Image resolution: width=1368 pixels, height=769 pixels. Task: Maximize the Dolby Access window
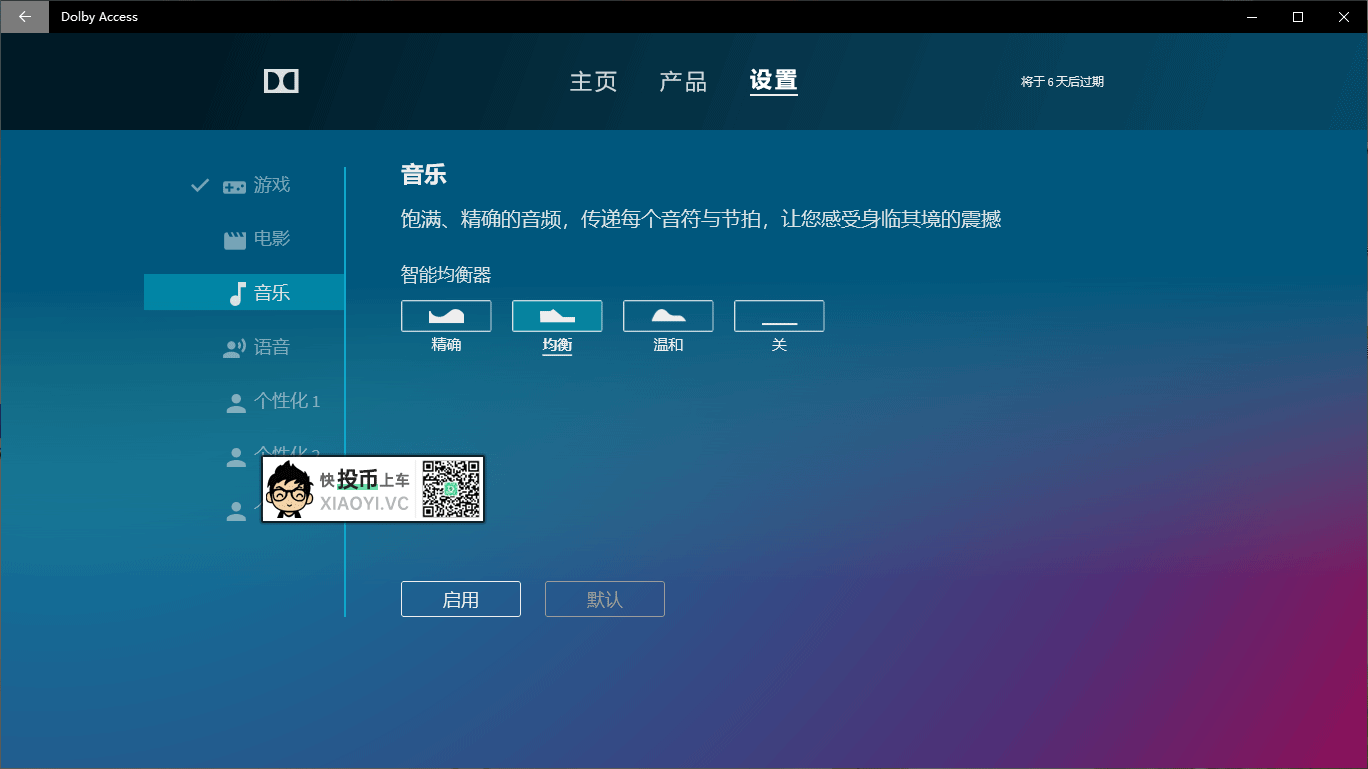(x=1298, y=16)
